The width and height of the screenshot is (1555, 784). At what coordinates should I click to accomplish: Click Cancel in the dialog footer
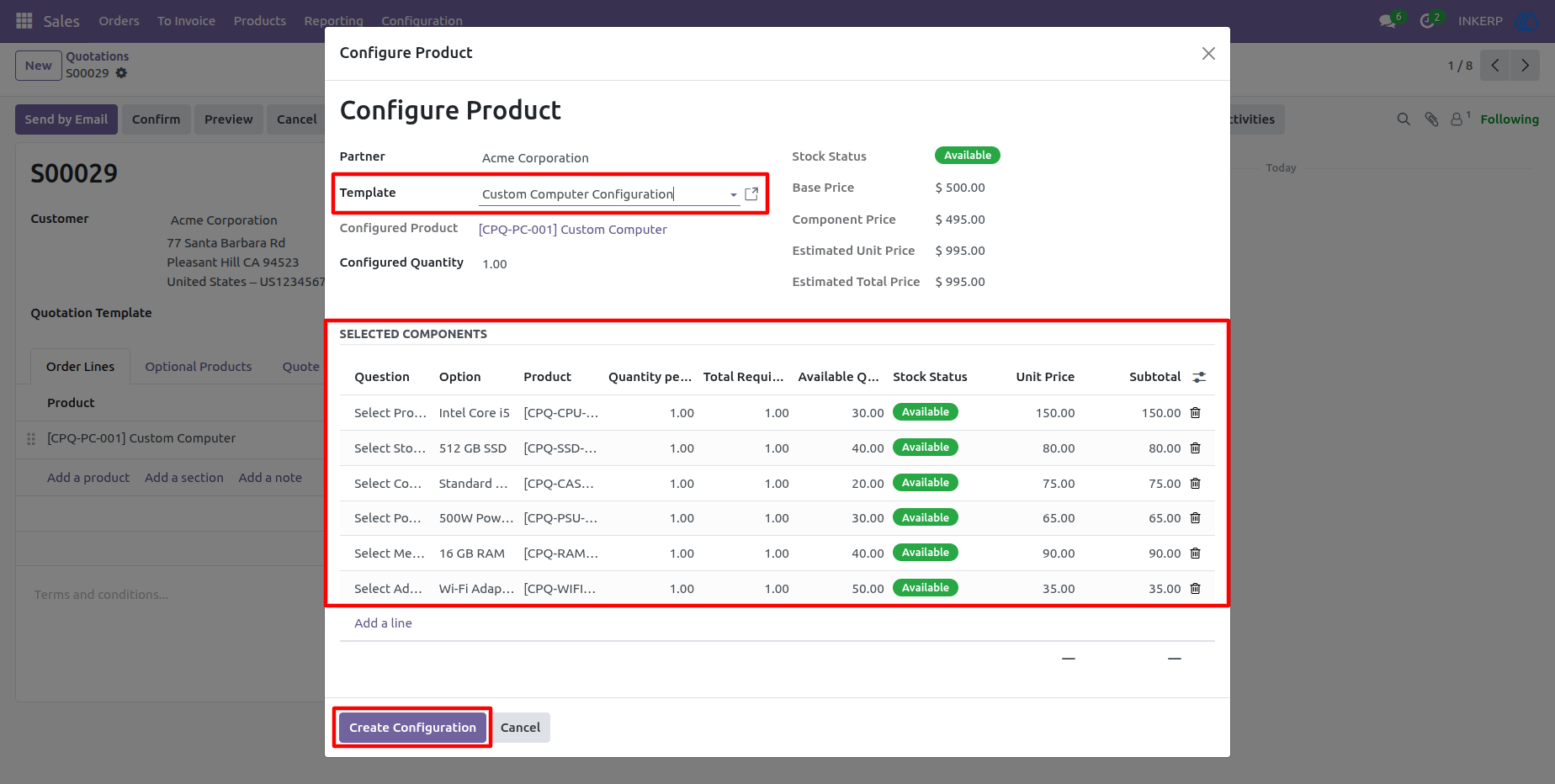tap(520, 728)
